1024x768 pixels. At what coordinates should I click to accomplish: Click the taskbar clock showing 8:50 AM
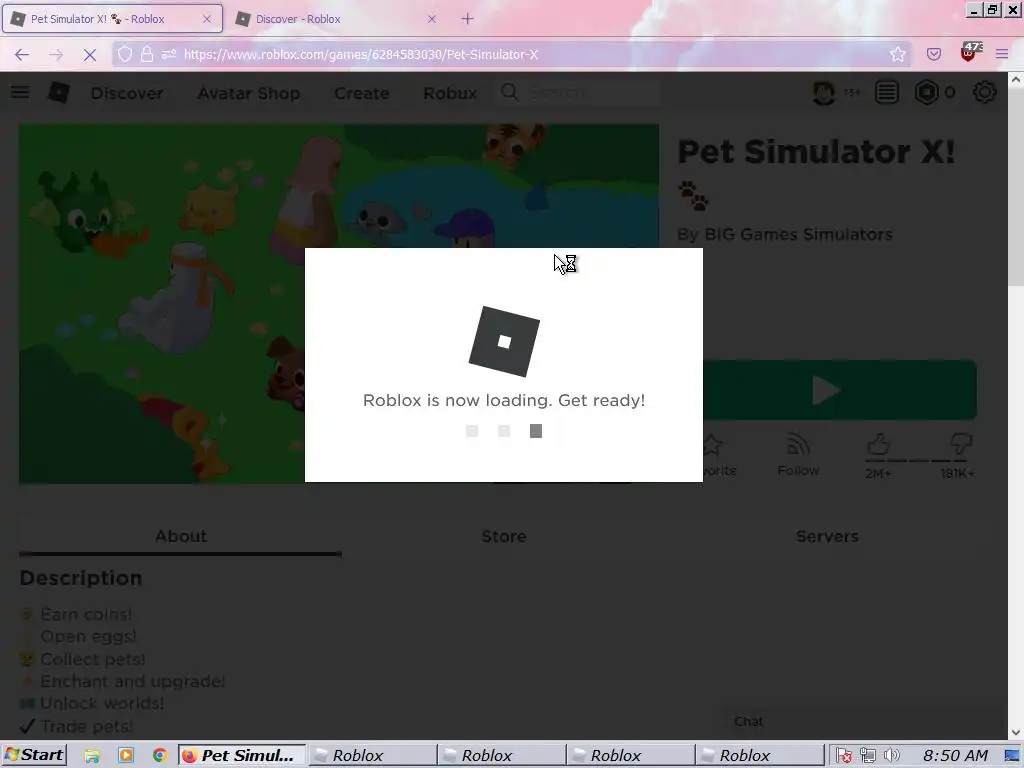click(x=955, y=756)
